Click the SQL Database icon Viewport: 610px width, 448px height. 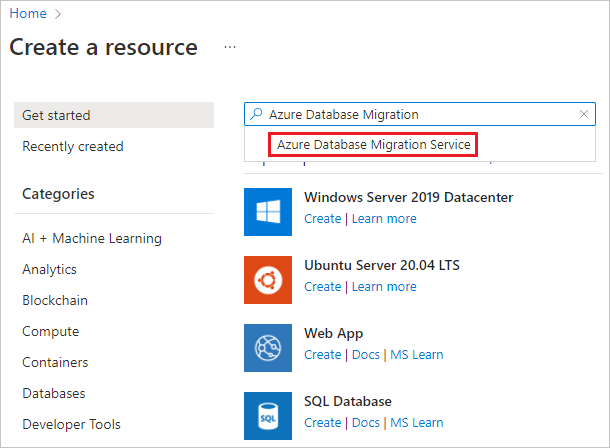click(268, 415)
